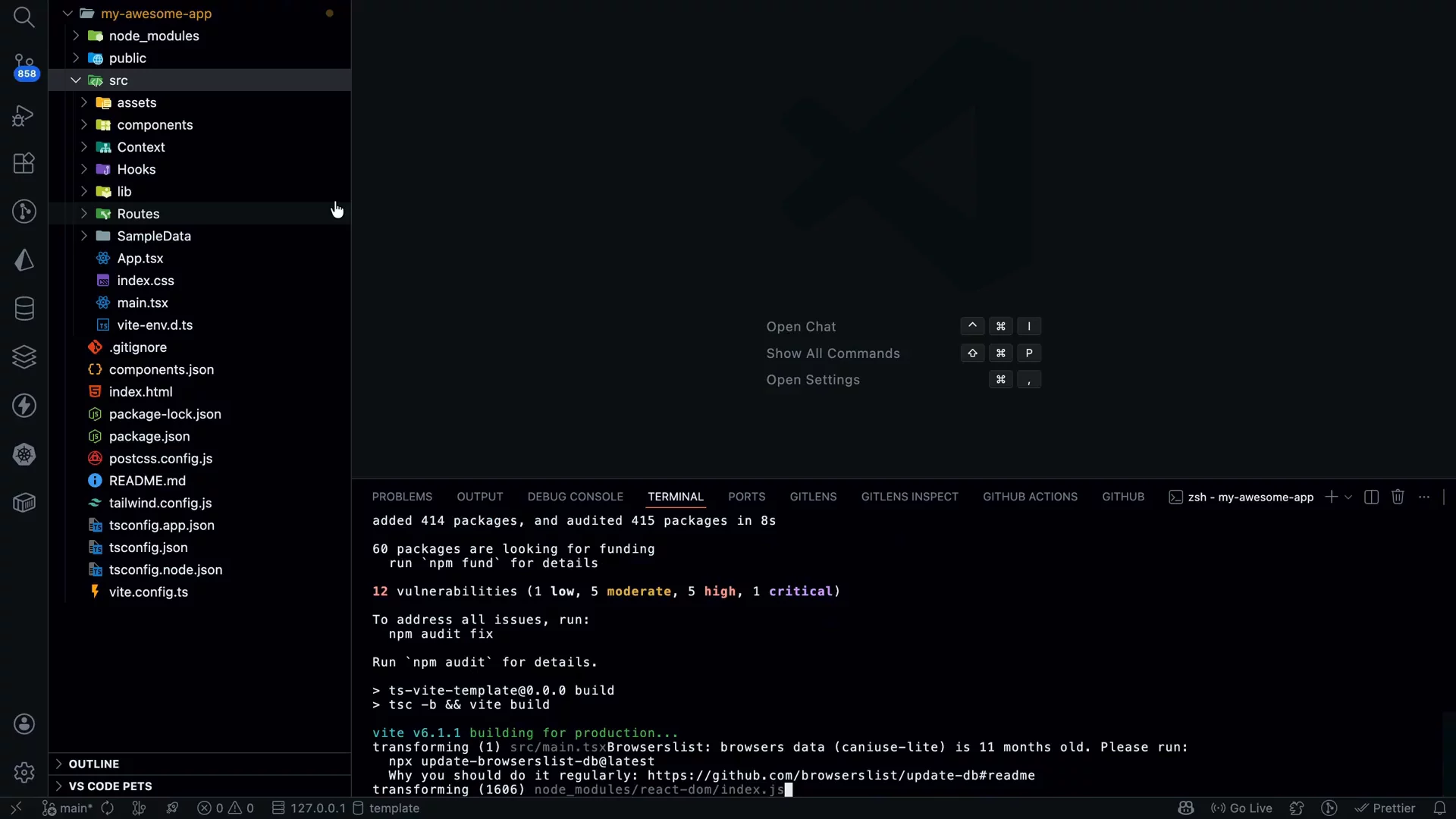Image resolution: width=1456 pixels, height=819 pixels.
Task: Kill the active terminal with the trash icon
Action: pyautogui.click(x=1398, y=497)
